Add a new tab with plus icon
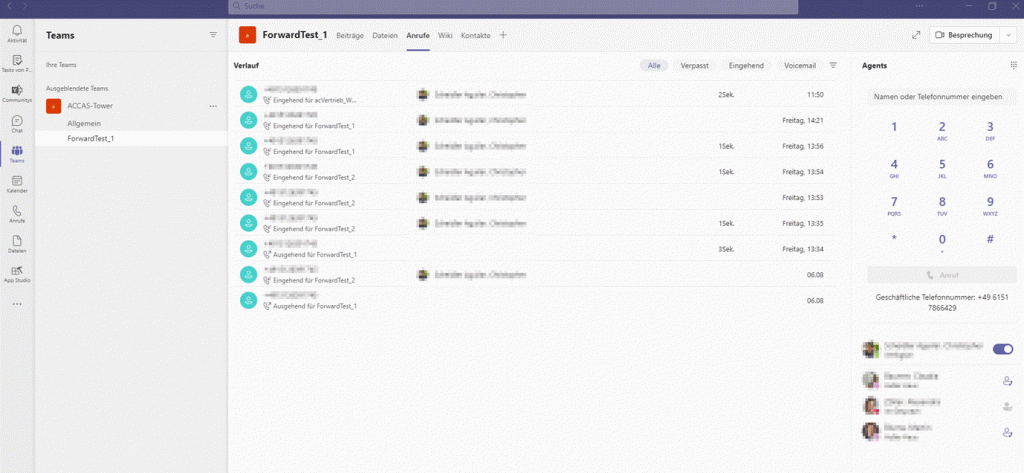 pyautogui.click(x=503, y=35)
